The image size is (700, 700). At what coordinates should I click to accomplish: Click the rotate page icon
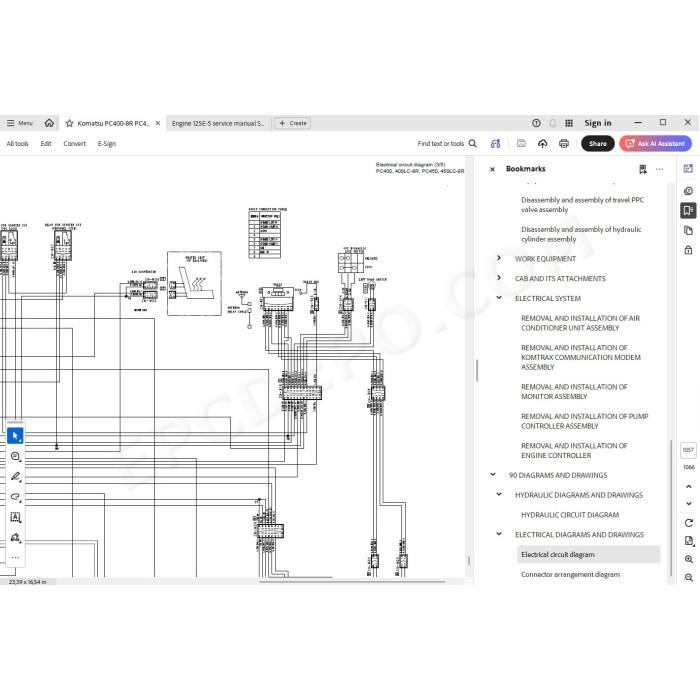pyautogui.click(x=688, y=523)
